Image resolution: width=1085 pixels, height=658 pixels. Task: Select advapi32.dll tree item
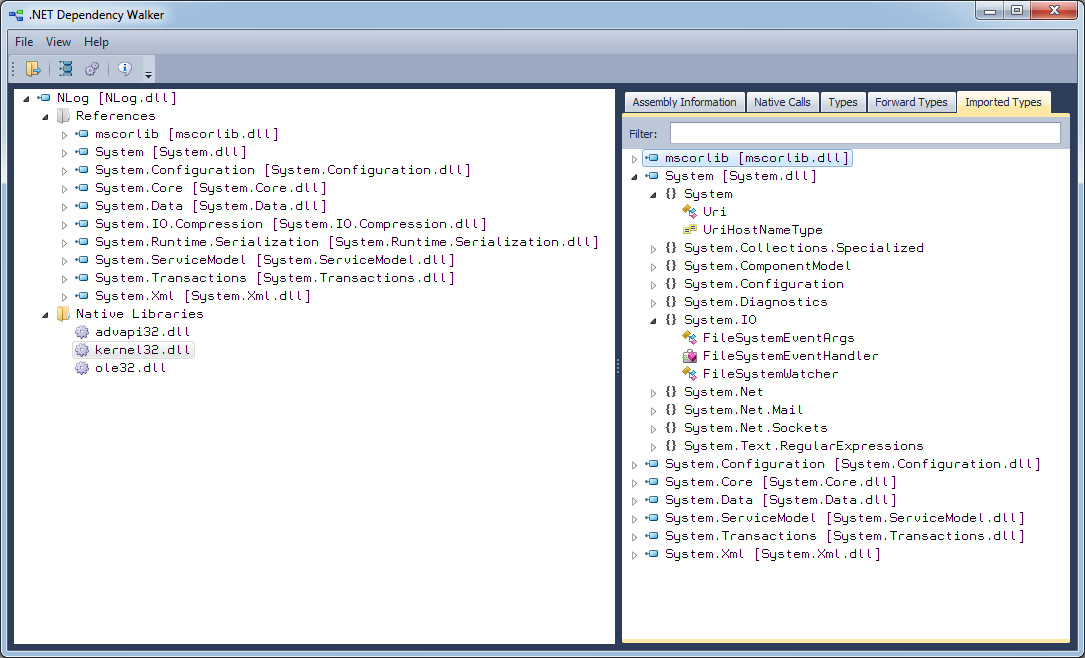(143, 331)
